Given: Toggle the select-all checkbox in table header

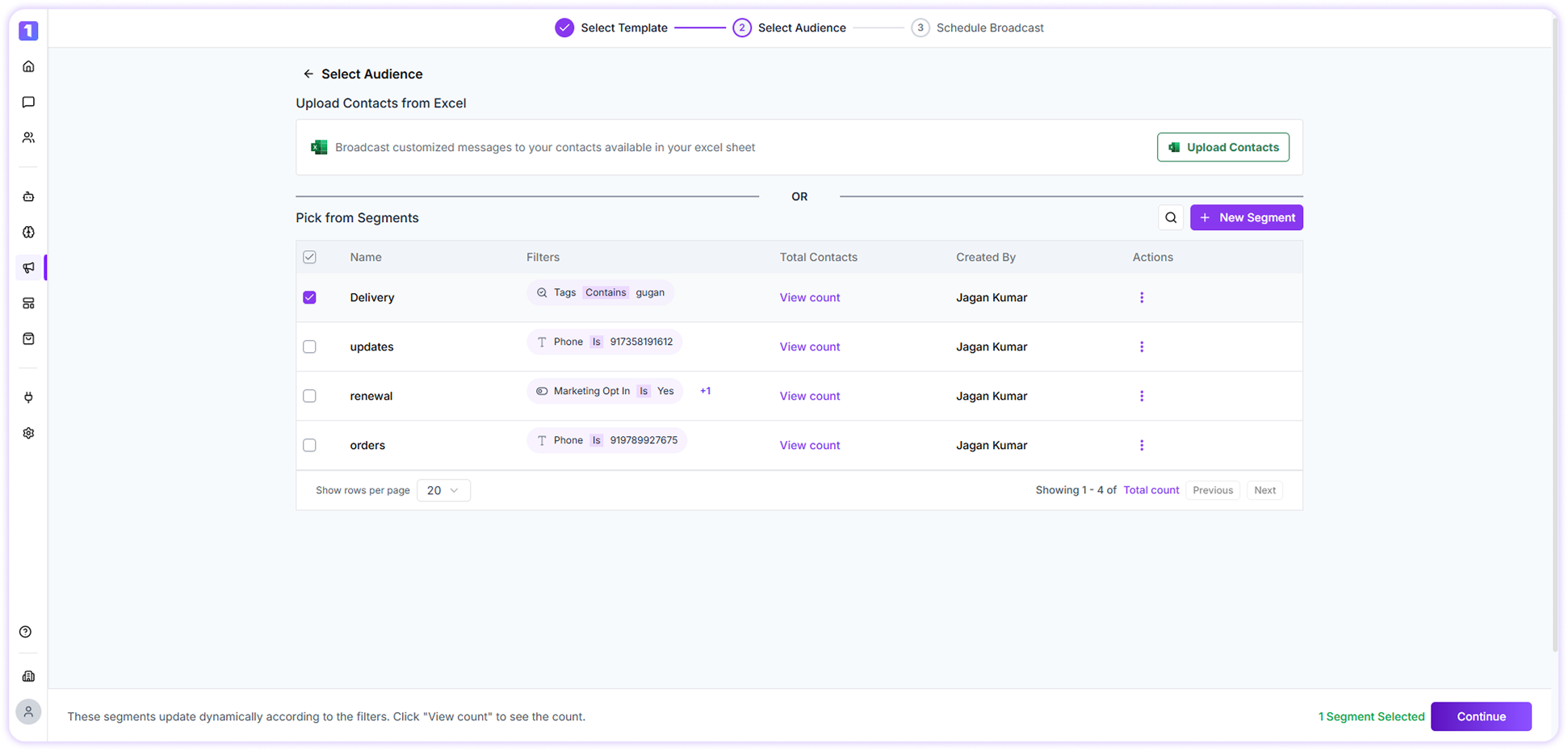Looking at the screenshot, I should click(309, 257).
